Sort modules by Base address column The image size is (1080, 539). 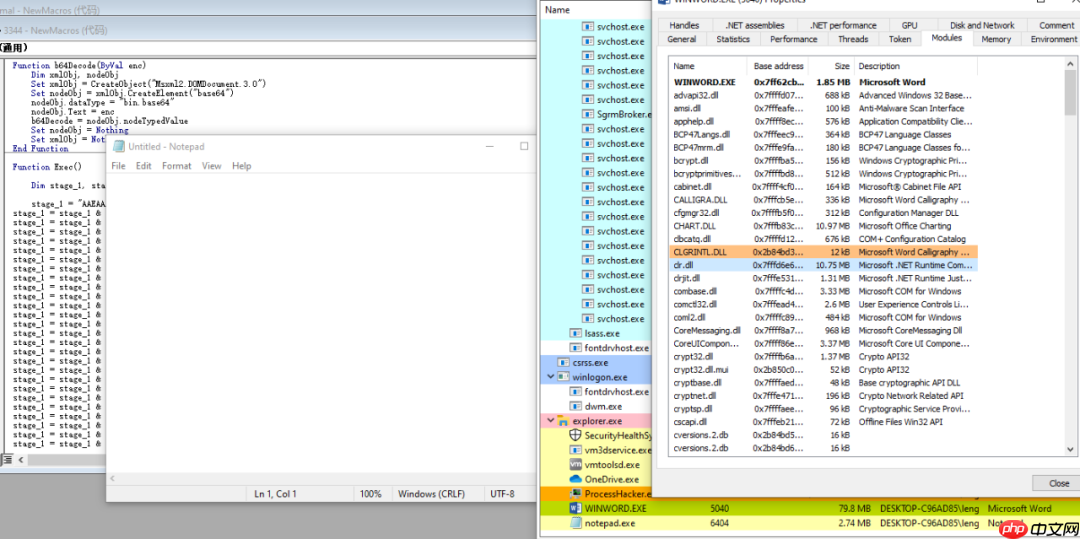[778, 66]
